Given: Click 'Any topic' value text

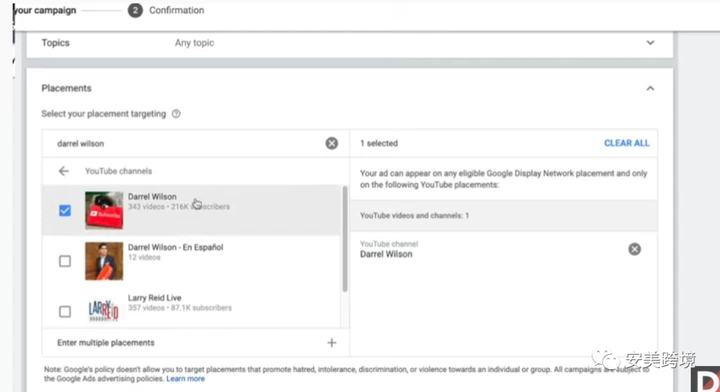Looking at the screenshot, I should tap(194, 43).
